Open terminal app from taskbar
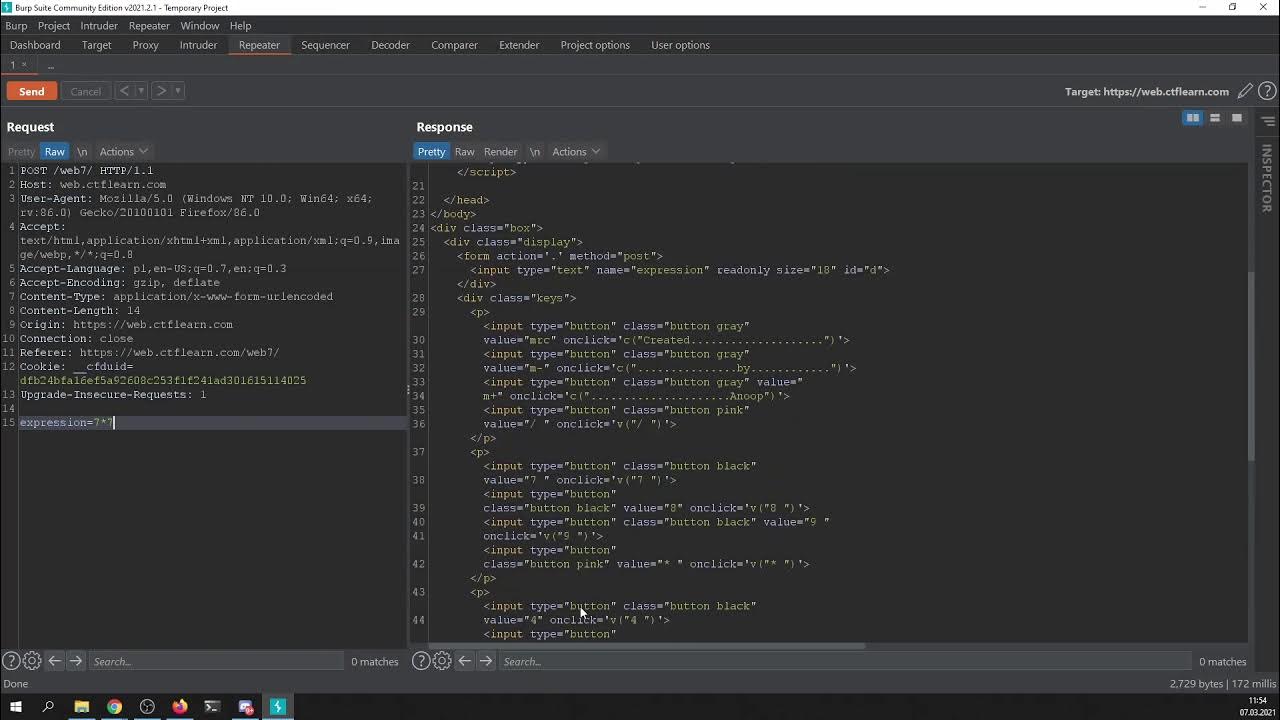1280x720 pixels. coord(212,707)
